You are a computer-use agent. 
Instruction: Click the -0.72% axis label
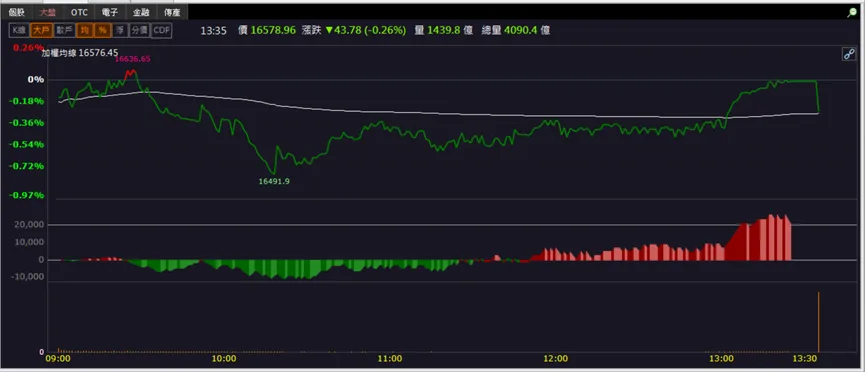(x=27, y=166)
